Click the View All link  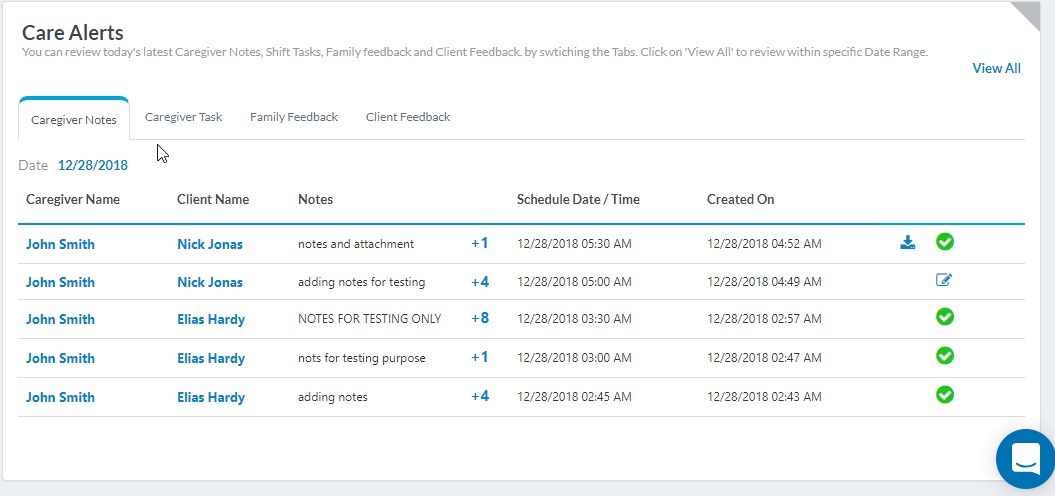996,68
